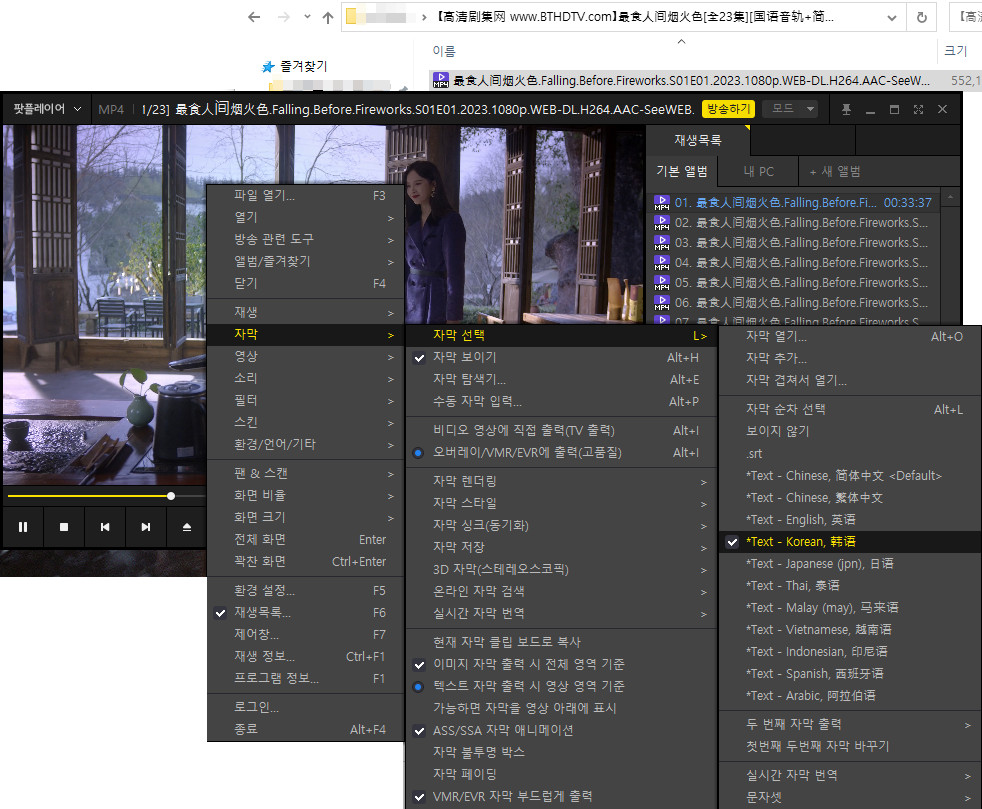Click playlist item 05 MP4 icon
This screenshot has height=809, width=982.
(661, 283)
